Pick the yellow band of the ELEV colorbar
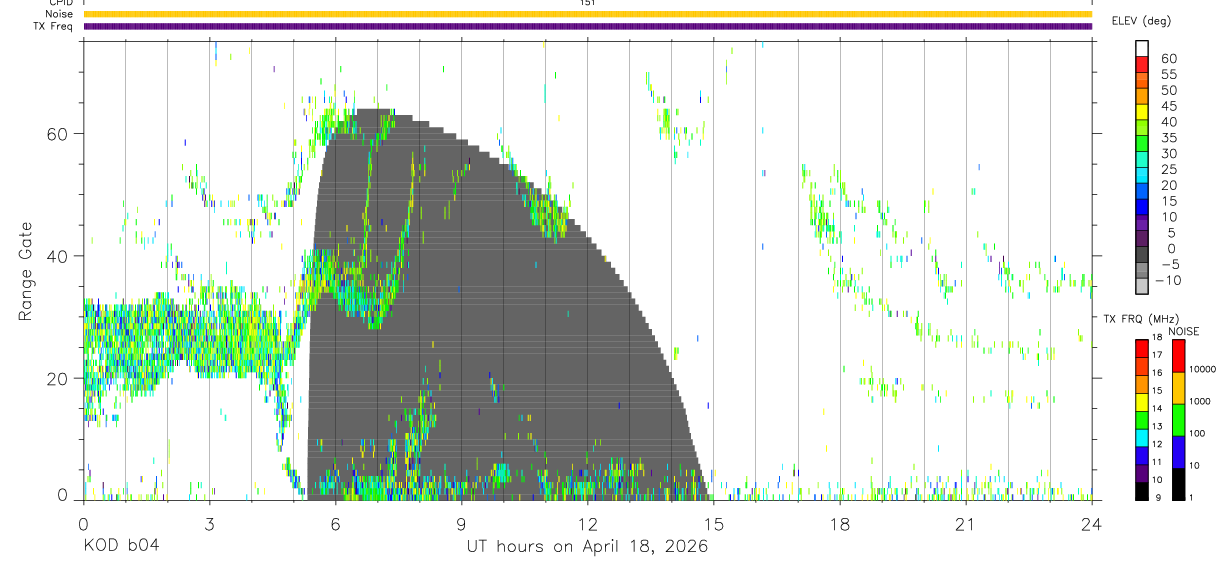The image size is (1228, 567). click(1142, 112)
